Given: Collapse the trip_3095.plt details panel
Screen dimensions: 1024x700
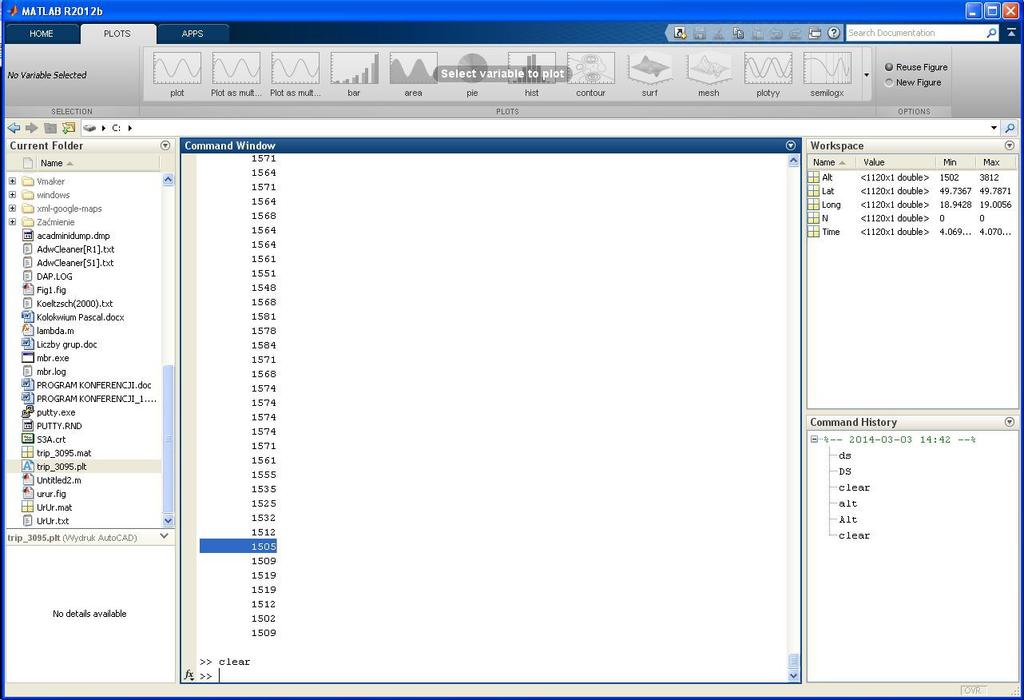Looking at the screenshot, I should coord(164,536).
